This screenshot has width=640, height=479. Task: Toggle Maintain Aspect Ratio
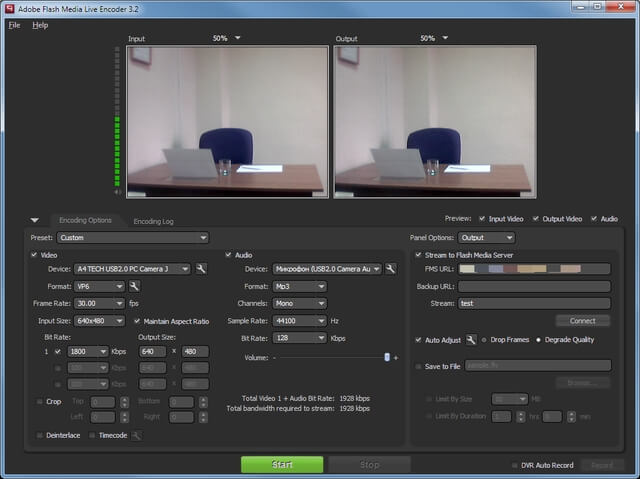tap(137, 321)
